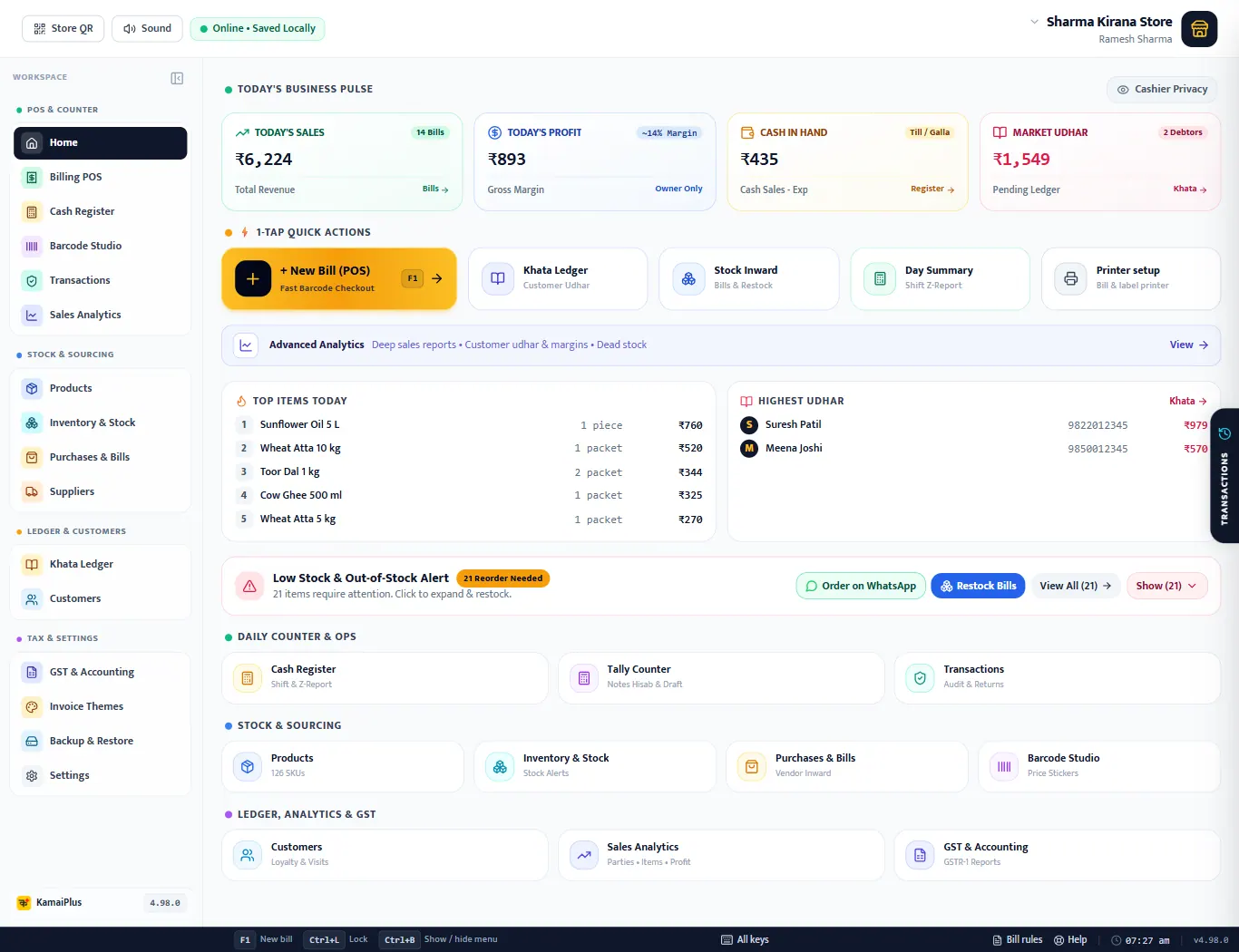The image size is (1239, 952).
Task: Open Settings in the sidebar
Action: 100,775
